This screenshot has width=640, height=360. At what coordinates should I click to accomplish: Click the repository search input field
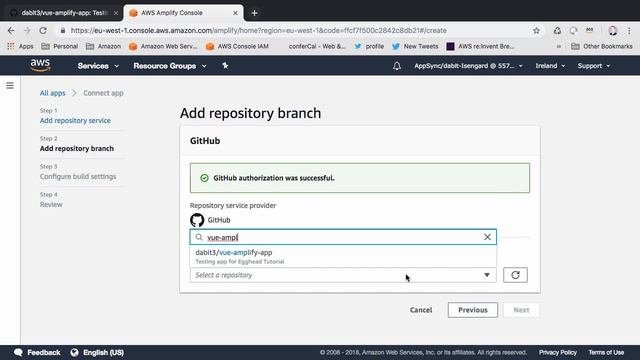(x=343, y=237)
